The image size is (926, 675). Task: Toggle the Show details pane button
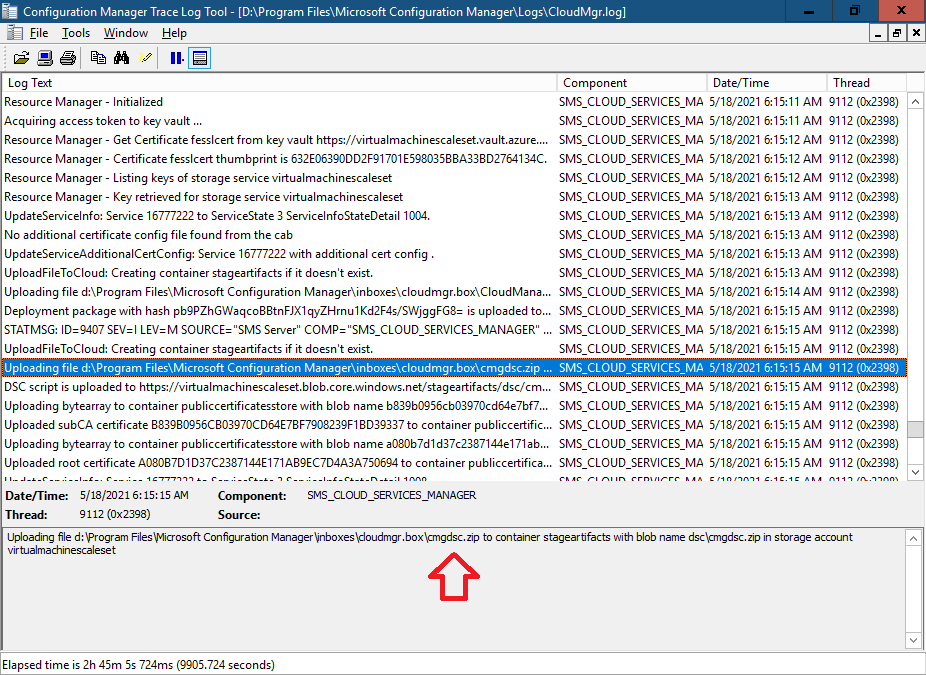click(x=200, y=58)
